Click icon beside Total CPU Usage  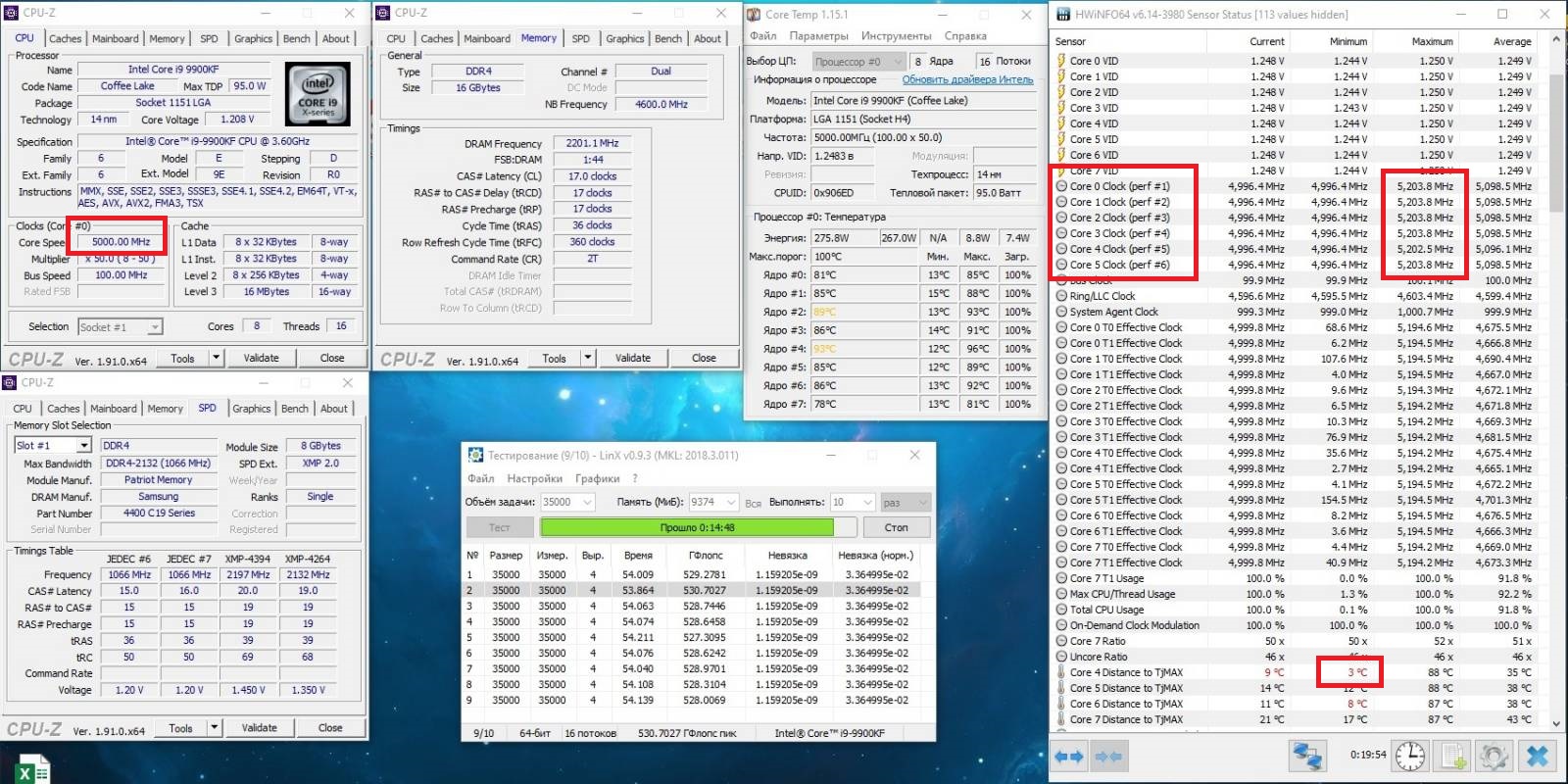coord(1061,610)
